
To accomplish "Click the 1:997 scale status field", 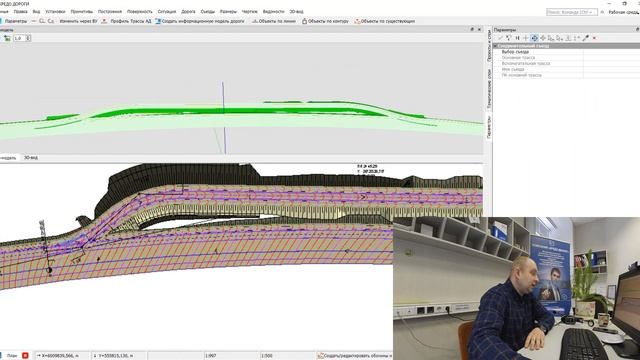I will pyautogui.click(x=231, y=356).
